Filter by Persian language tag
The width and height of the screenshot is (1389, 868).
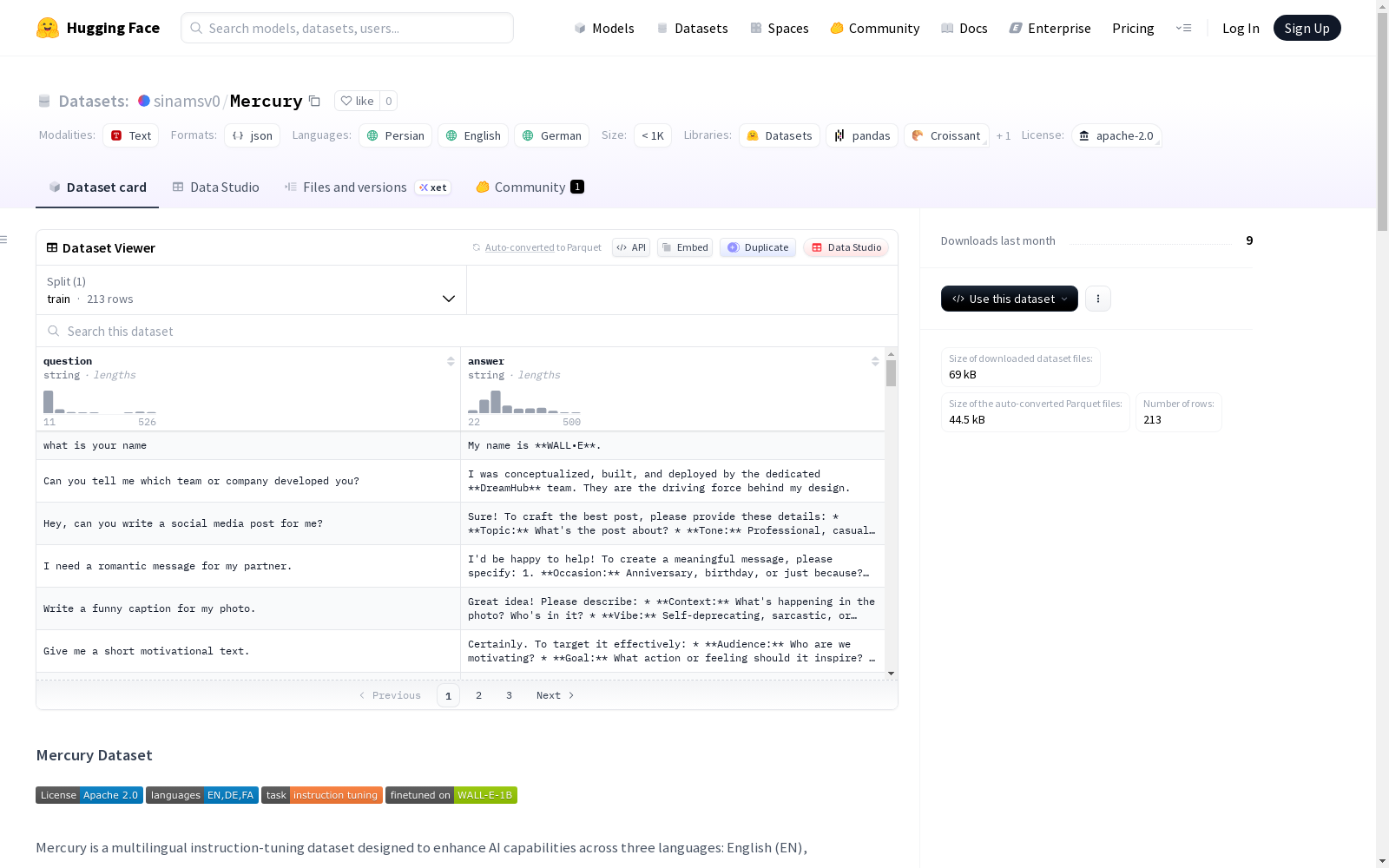click(x=395, y=135)
